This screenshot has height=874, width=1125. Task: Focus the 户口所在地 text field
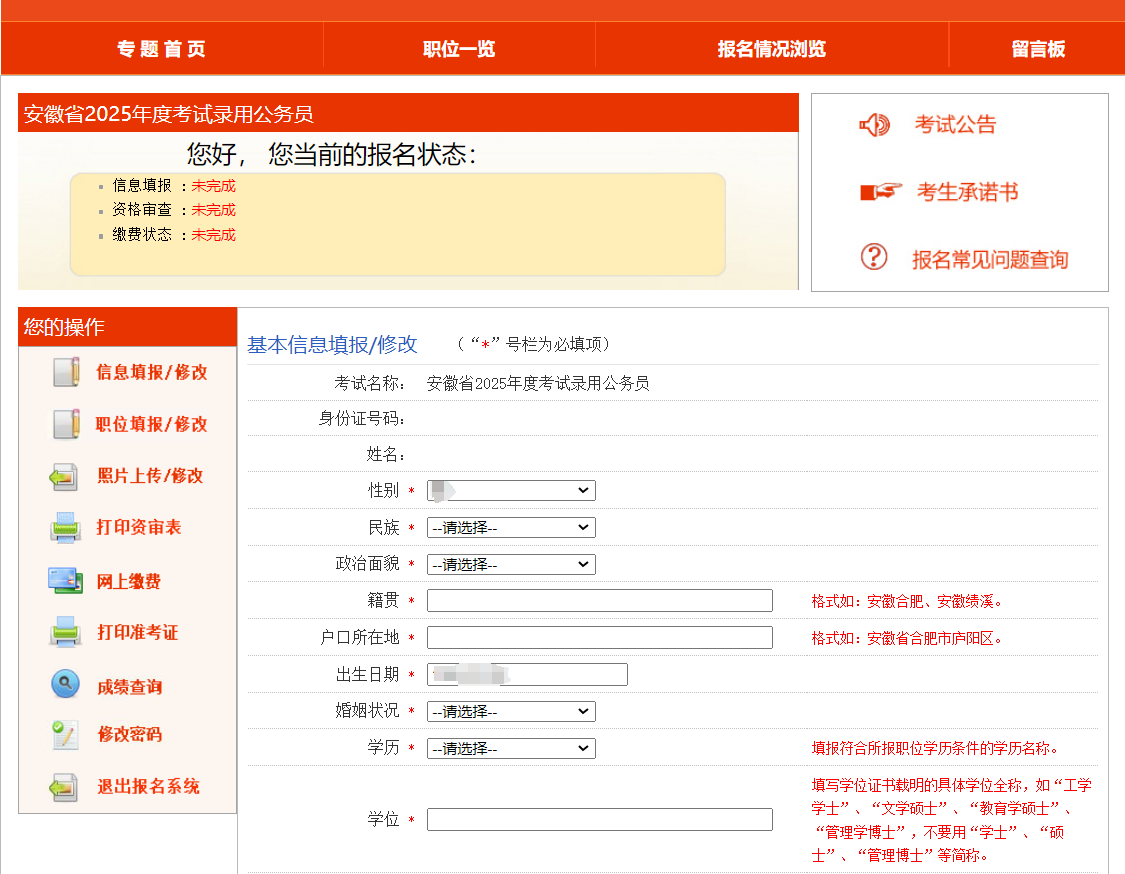(600, 637)
